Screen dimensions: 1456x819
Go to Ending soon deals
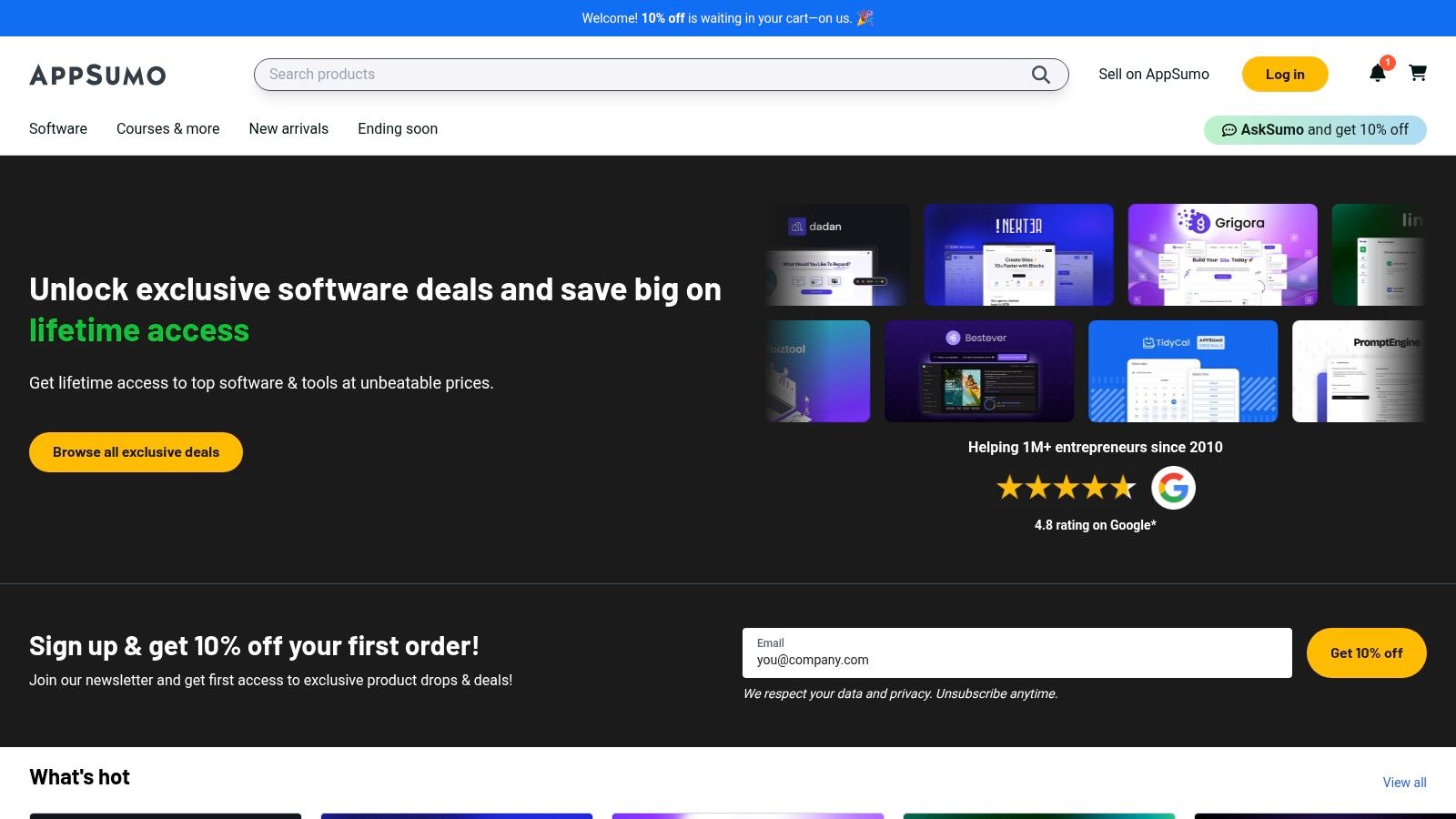(x=398, y=128)
